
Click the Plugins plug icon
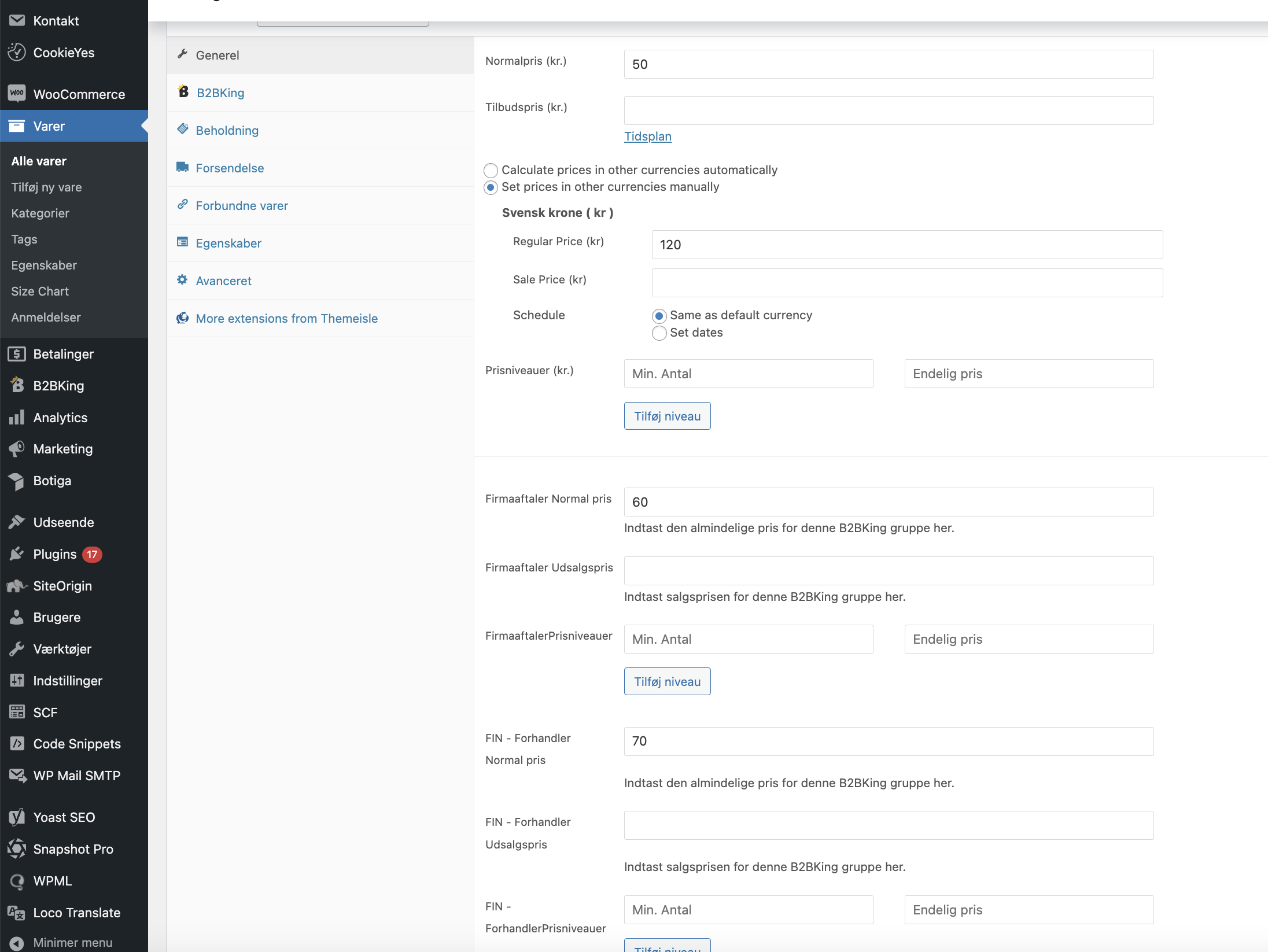tap(17, 554)
